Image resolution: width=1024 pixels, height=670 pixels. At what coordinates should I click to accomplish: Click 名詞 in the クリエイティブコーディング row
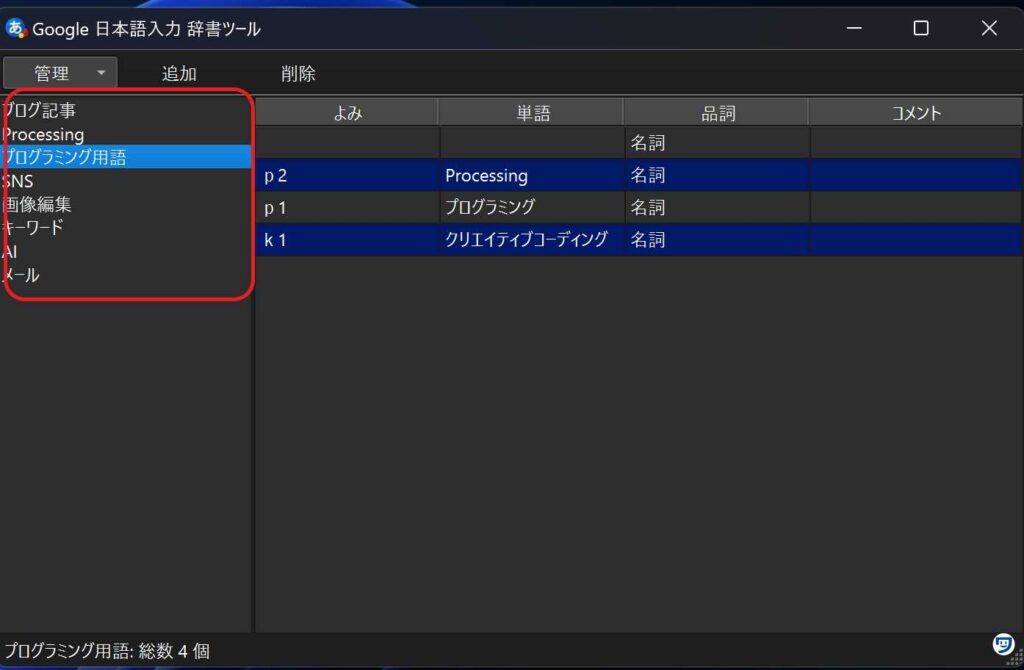pos(717,240)
